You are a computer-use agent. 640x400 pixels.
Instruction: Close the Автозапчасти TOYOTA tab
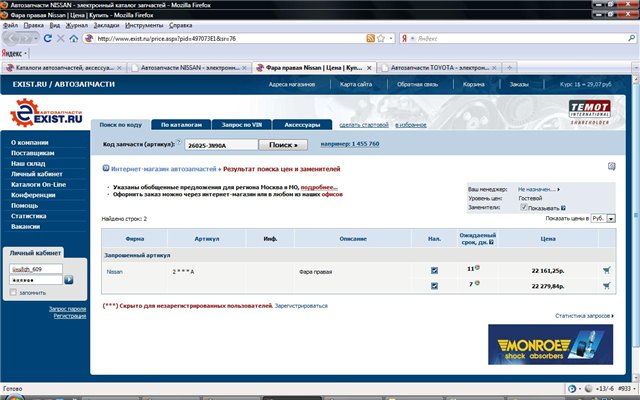tap(494, 68)
